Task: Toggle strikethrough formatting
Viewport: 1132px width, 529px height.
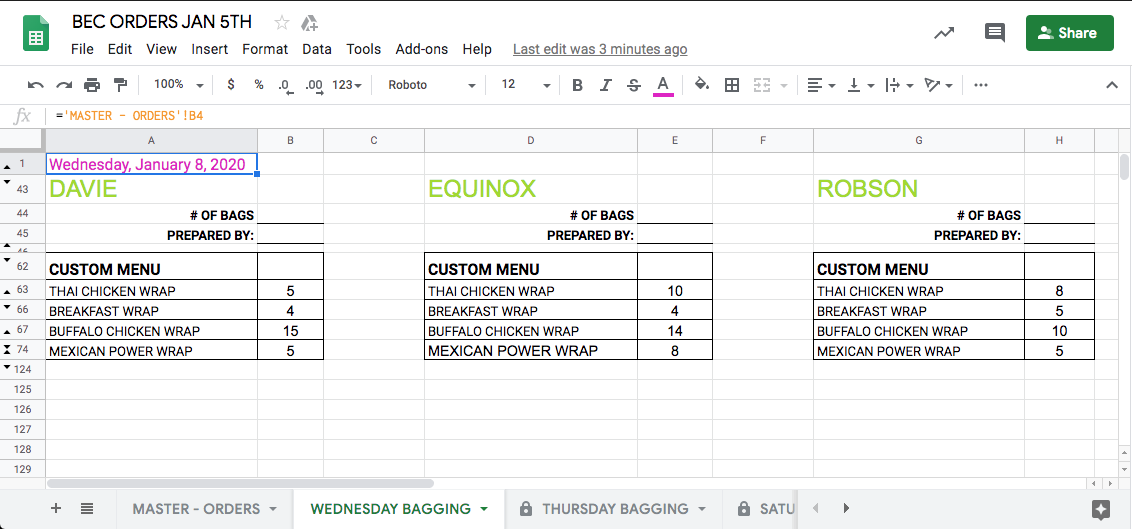Action: click(633, 85)
